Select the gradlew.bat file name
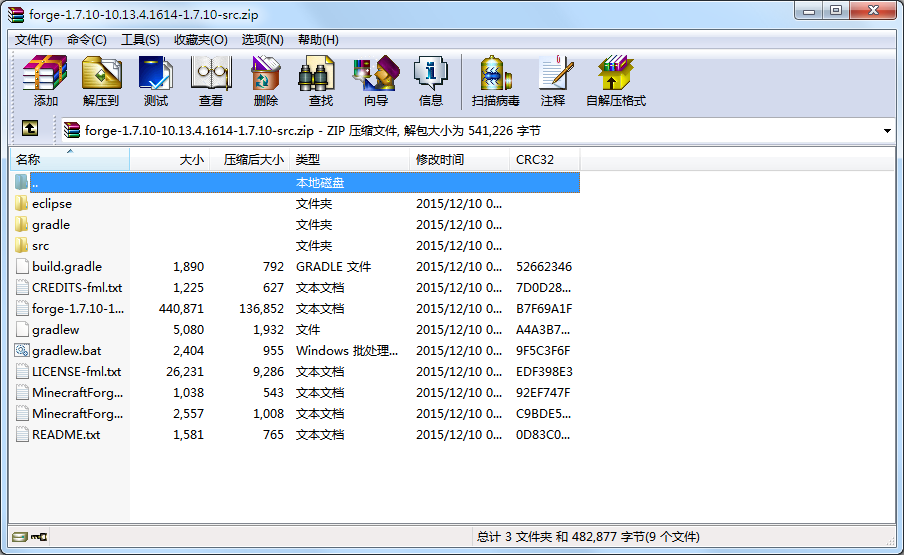The width and height of the screenshot is (904, 555). coord(66,350)
